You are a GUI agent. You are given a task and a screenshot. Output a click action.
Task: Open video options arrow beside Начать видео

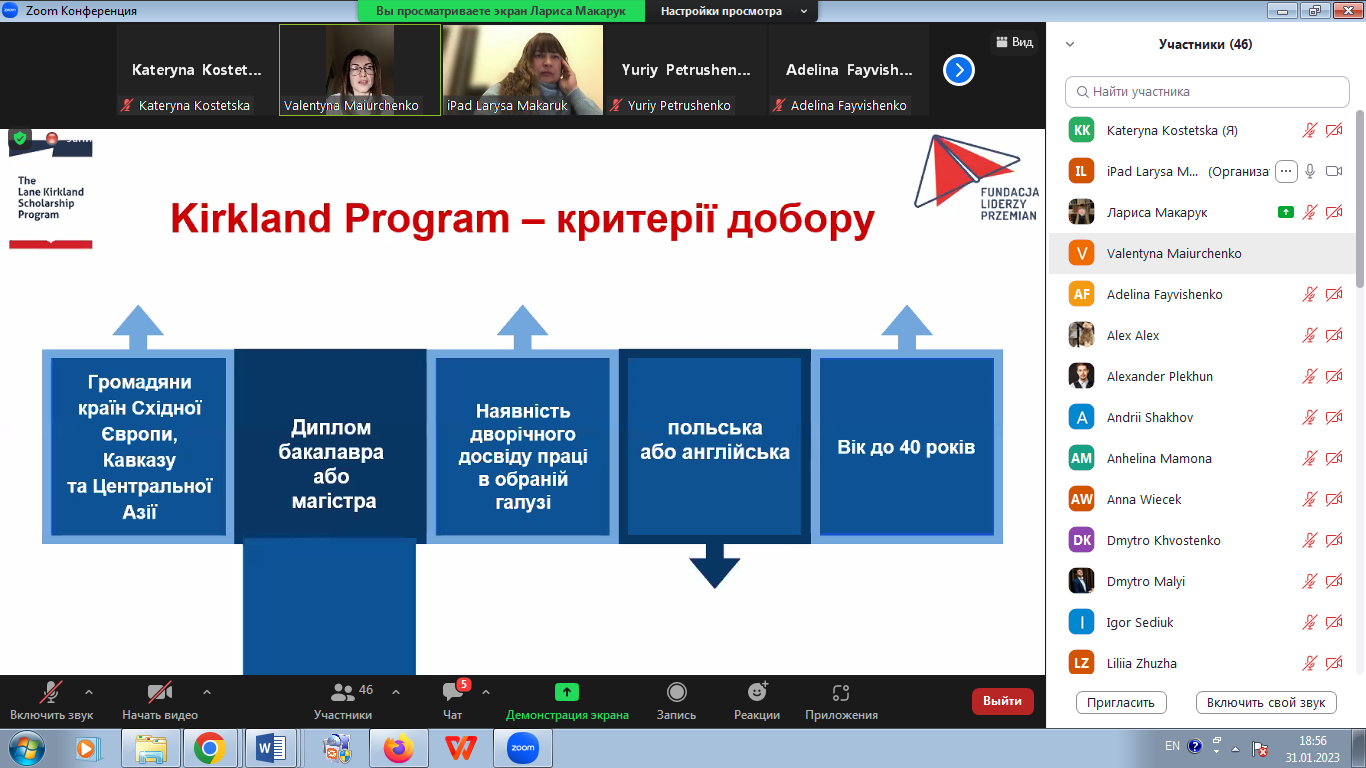pos(207,692)
